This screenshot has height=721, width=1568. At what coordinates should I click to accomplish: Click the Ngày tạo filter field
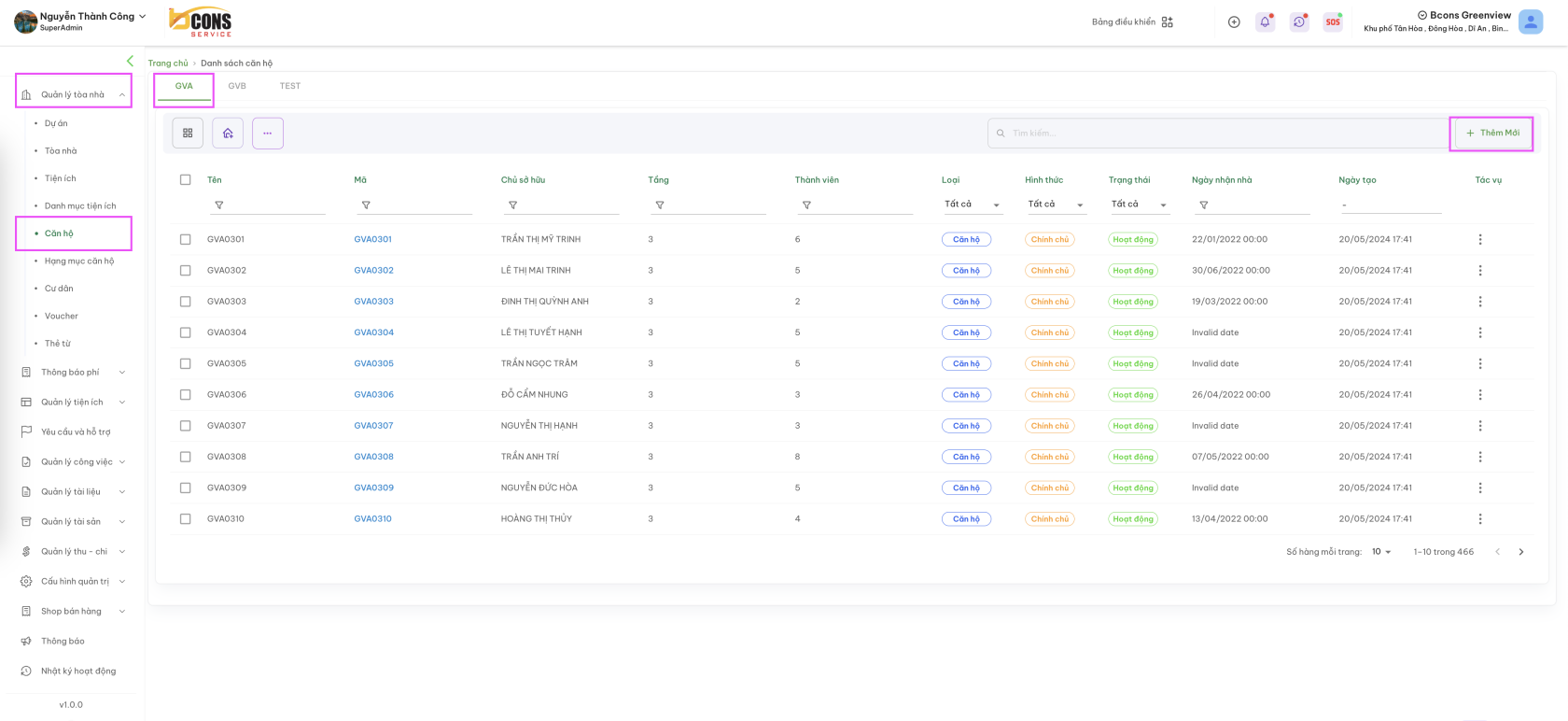click(1391, 205)
